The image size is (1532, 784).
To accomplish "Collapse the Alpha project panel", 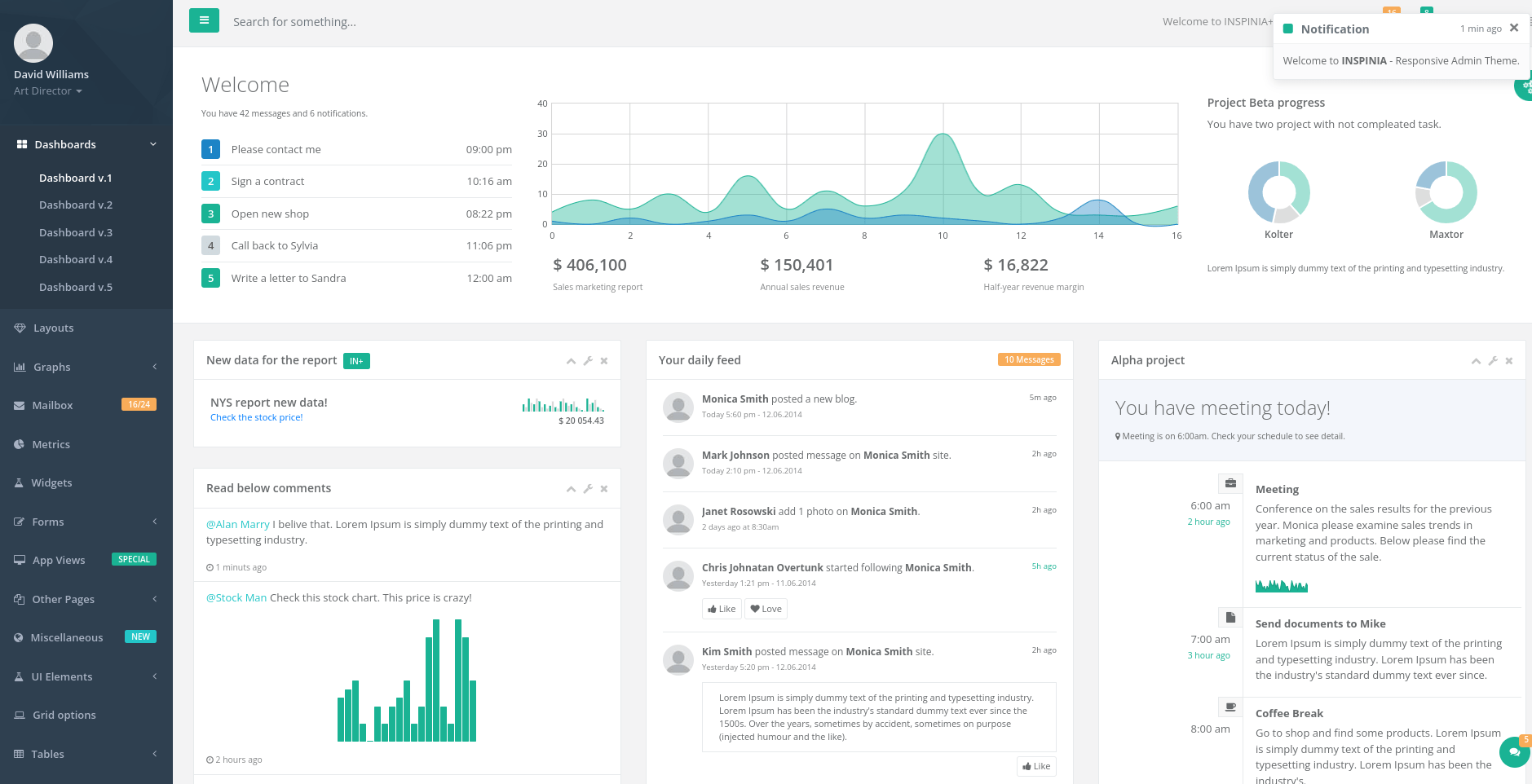I will pos(1476,361).
